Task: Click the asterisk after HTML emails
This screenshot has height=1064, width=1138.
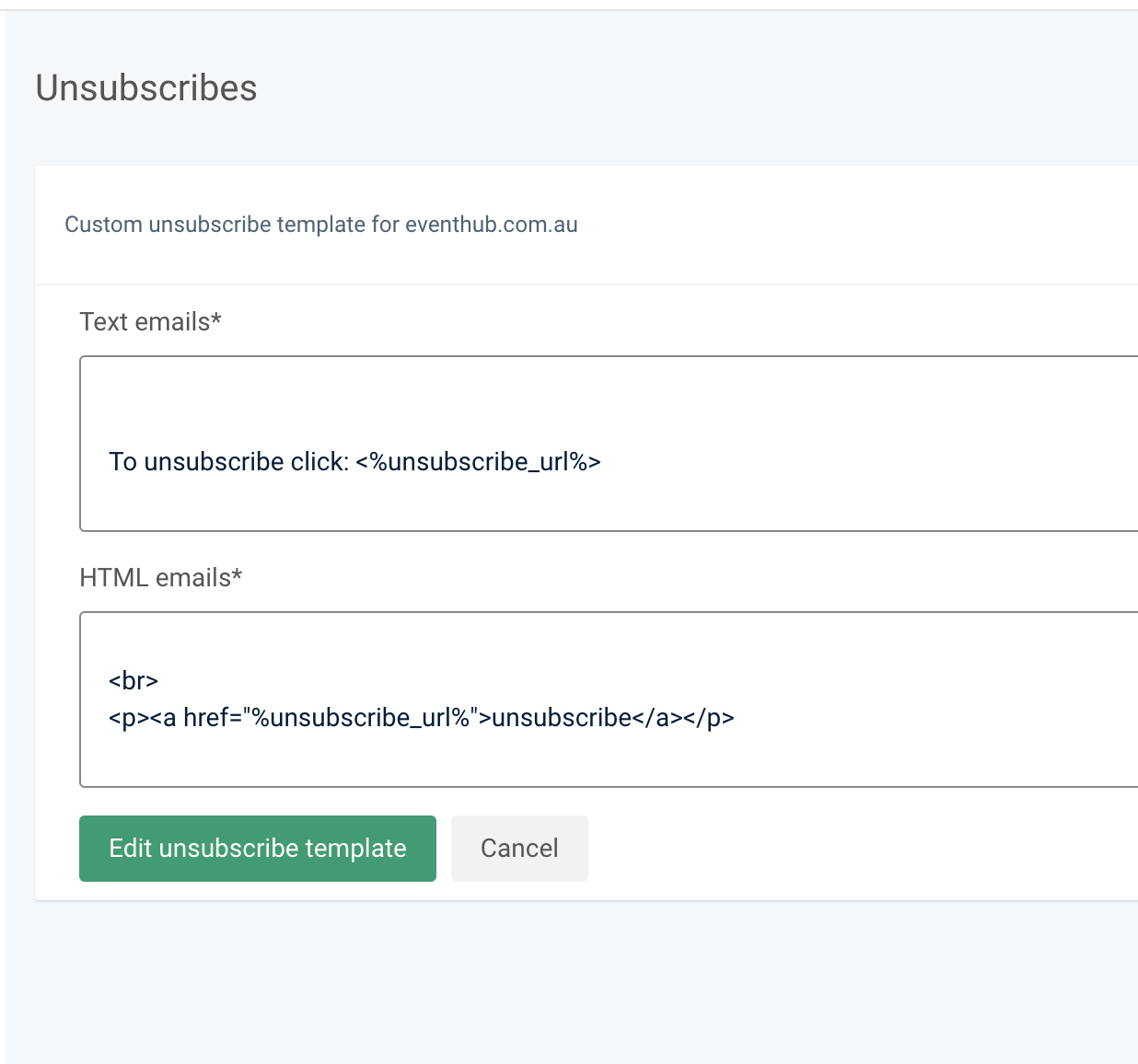Action: pos(237,574)
